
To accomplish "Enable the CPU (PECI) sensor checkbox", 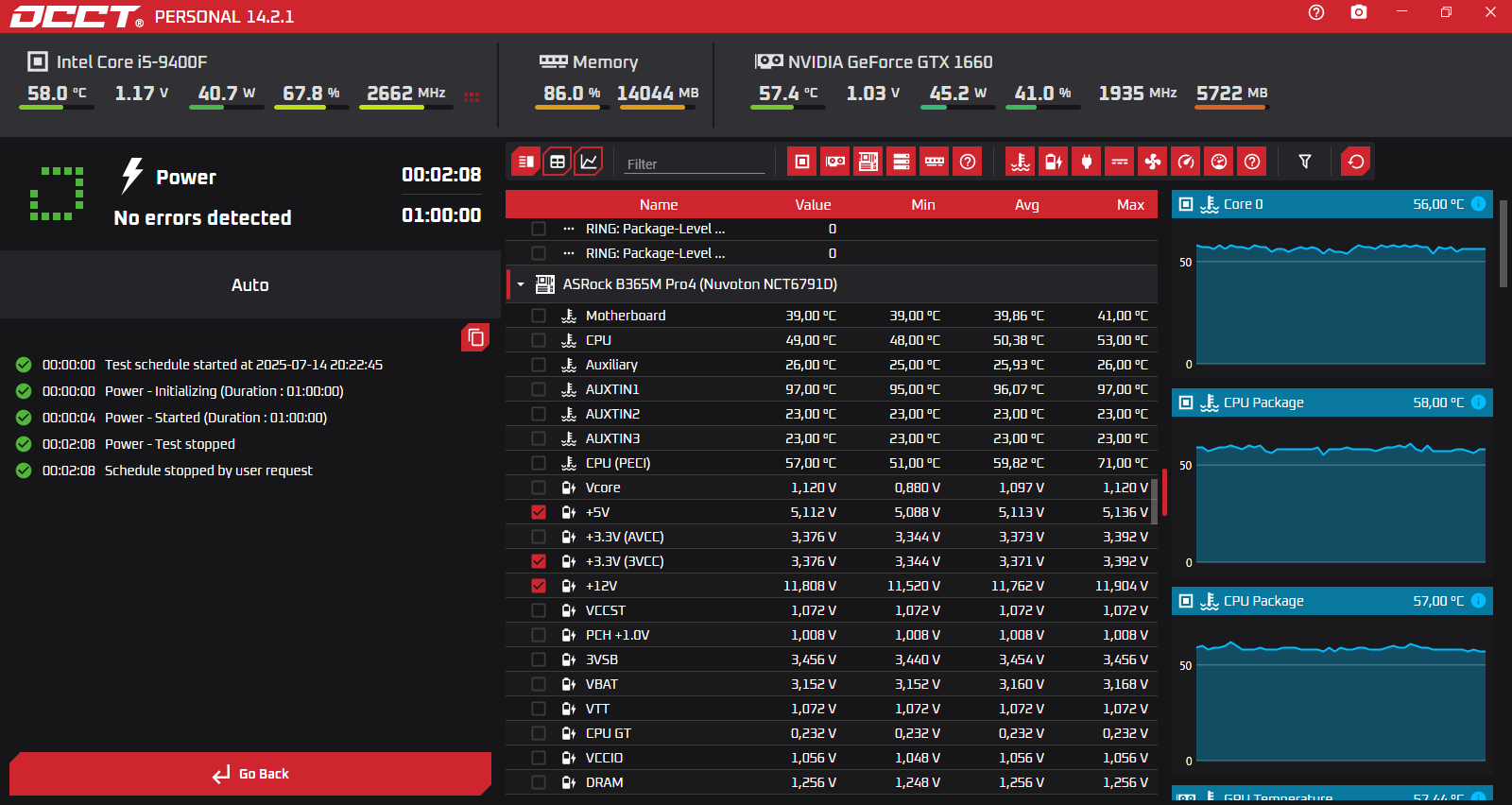I will point(539,463).
